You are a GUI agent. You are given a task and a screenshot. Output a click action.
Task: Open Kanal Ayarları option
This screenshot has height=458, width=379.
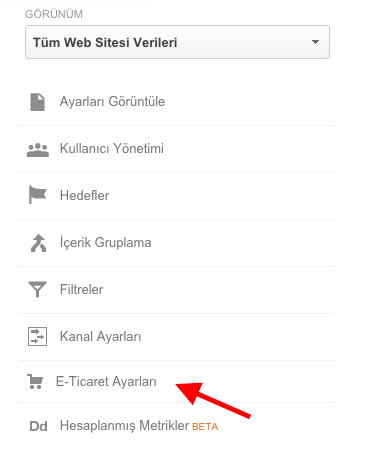click(177, 337)
